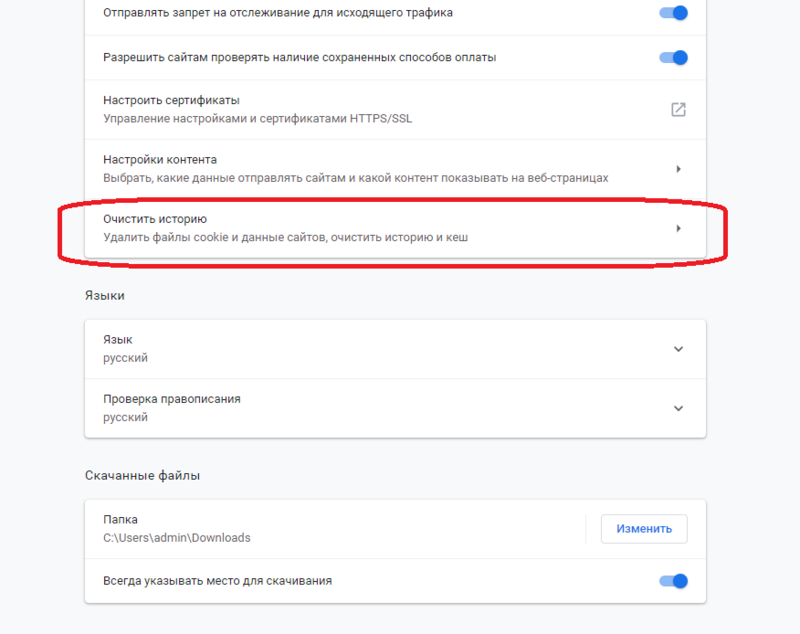800x634 pixels.
Task: Expand the Язык language chevron
Action: coord(678,349)
